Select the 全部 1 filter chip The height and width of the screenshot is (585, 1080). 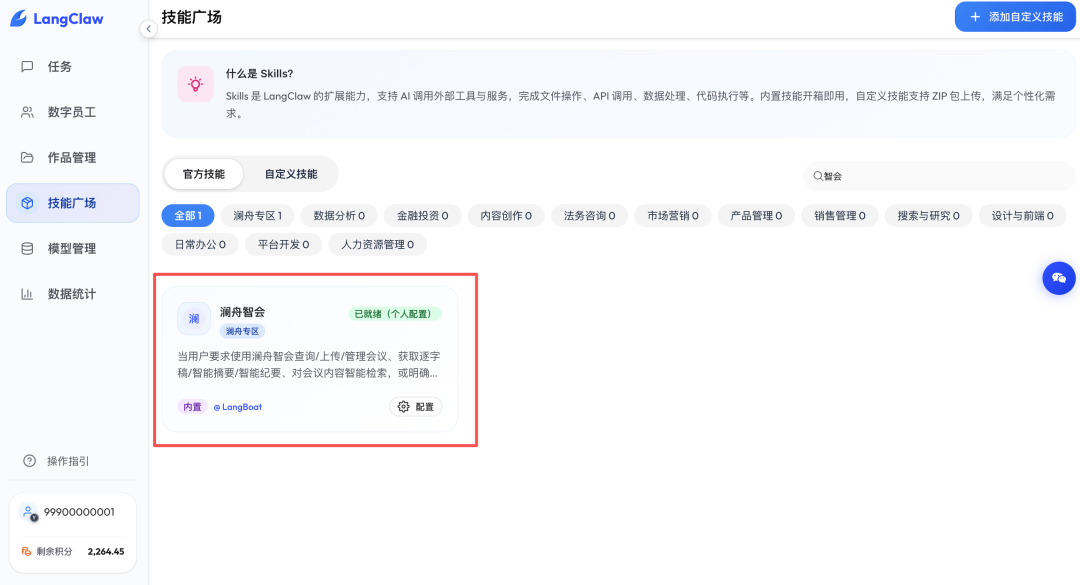pos(188,216)
